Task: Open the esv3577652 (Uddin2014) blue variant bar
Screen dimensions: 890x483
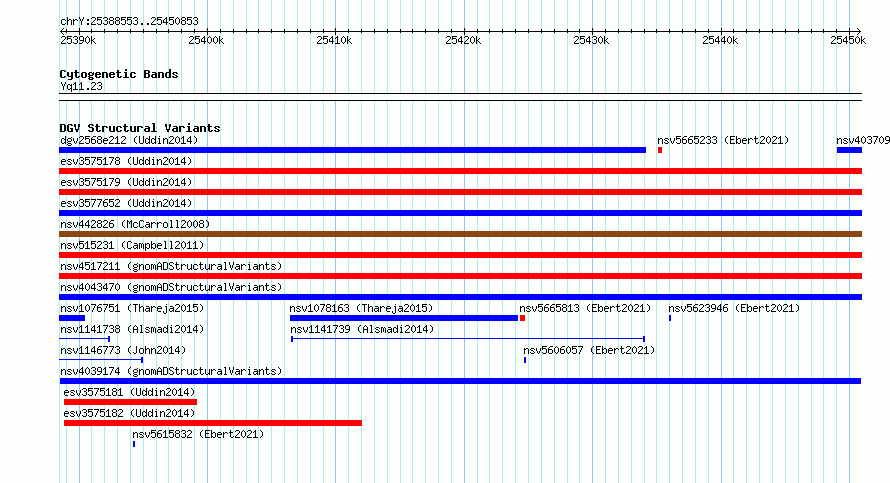Action: point(460,213)
